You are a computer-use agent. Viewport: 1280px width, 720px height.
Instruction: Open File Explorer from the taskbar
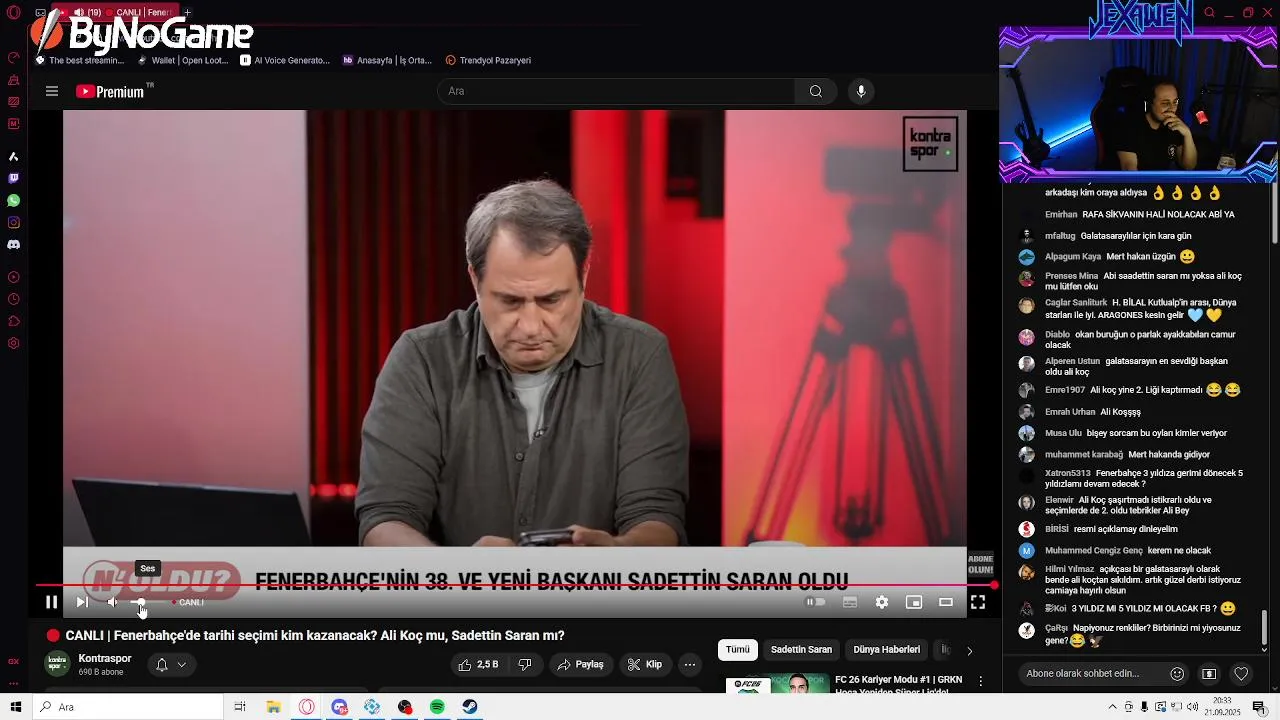click(x=273, y=707)
